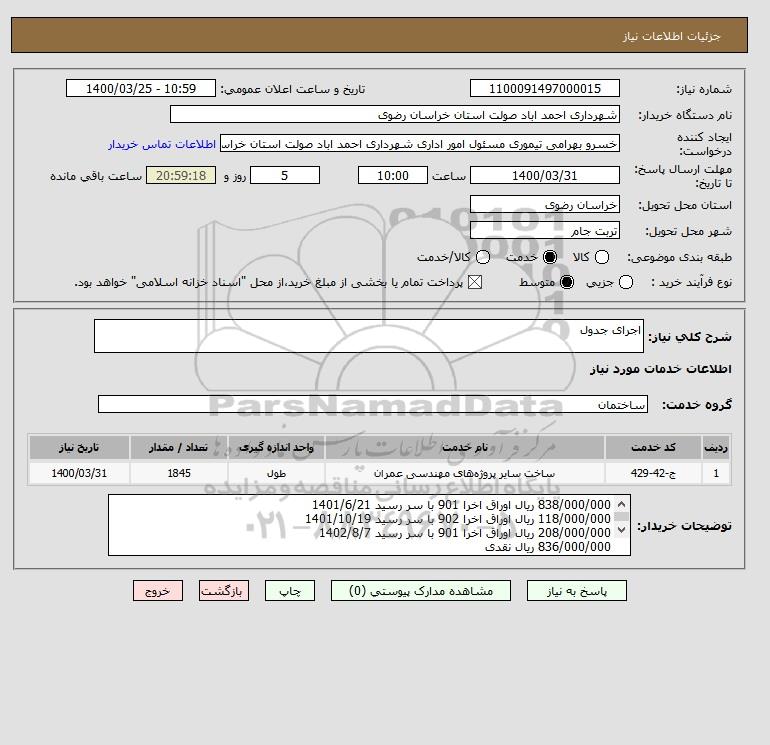Click service name ساخت سایر پروژه‌های مهندسی عمران
Image resolution: width=770 pixels, height=745 pixels.
tap(465, 473)
